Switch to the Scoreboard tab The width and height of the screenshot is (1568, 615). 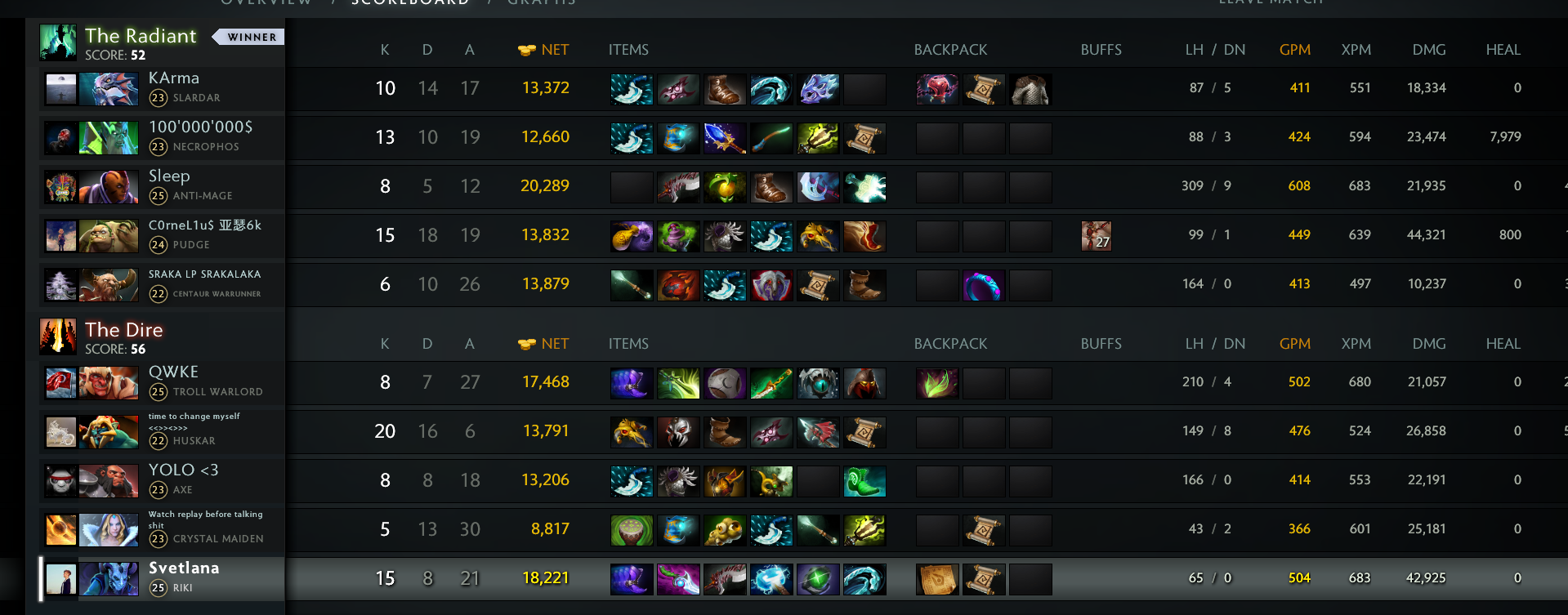click(x=410, y=2)
